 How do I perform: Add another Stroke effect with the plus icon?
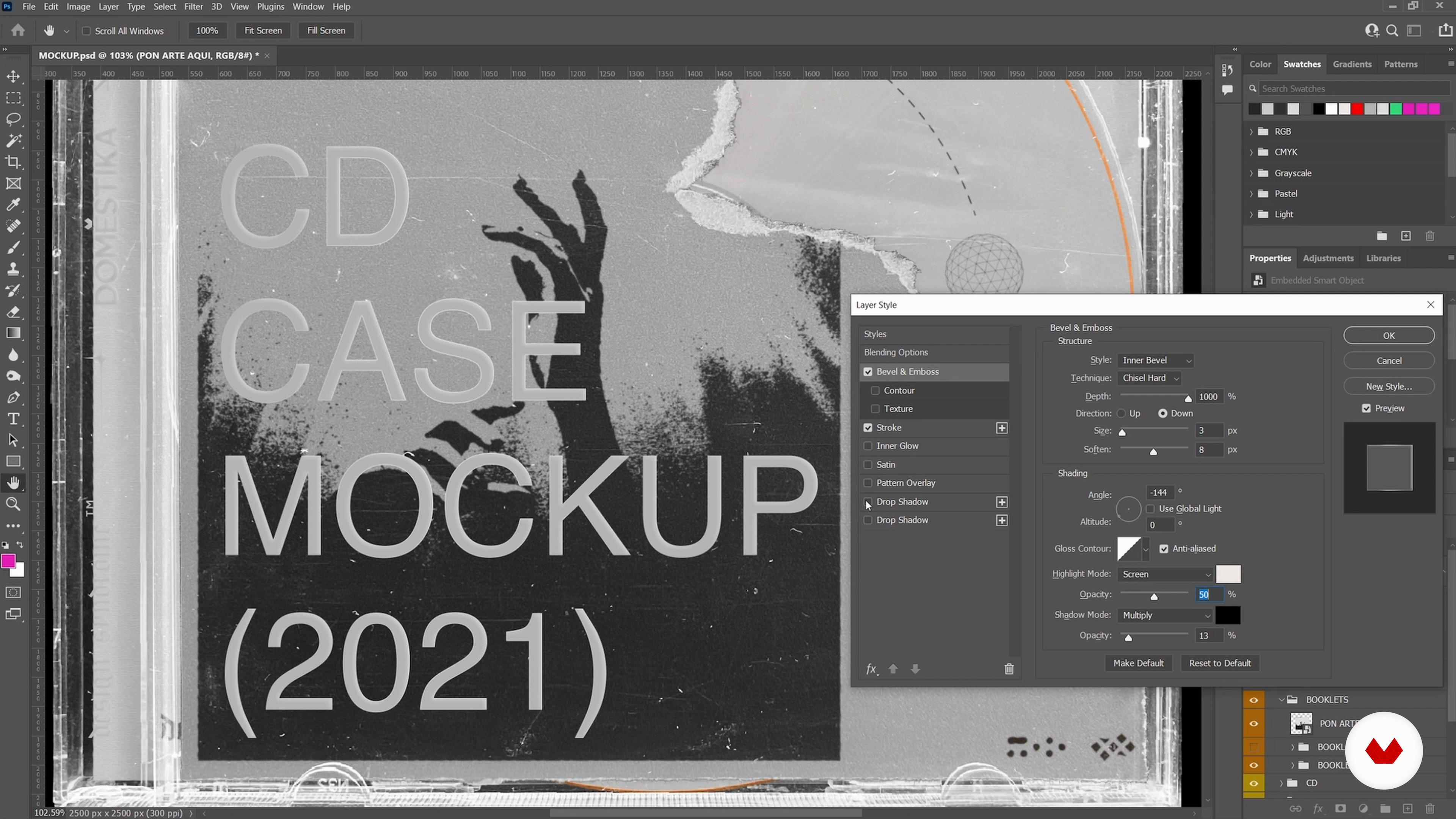coord(1001,428)
